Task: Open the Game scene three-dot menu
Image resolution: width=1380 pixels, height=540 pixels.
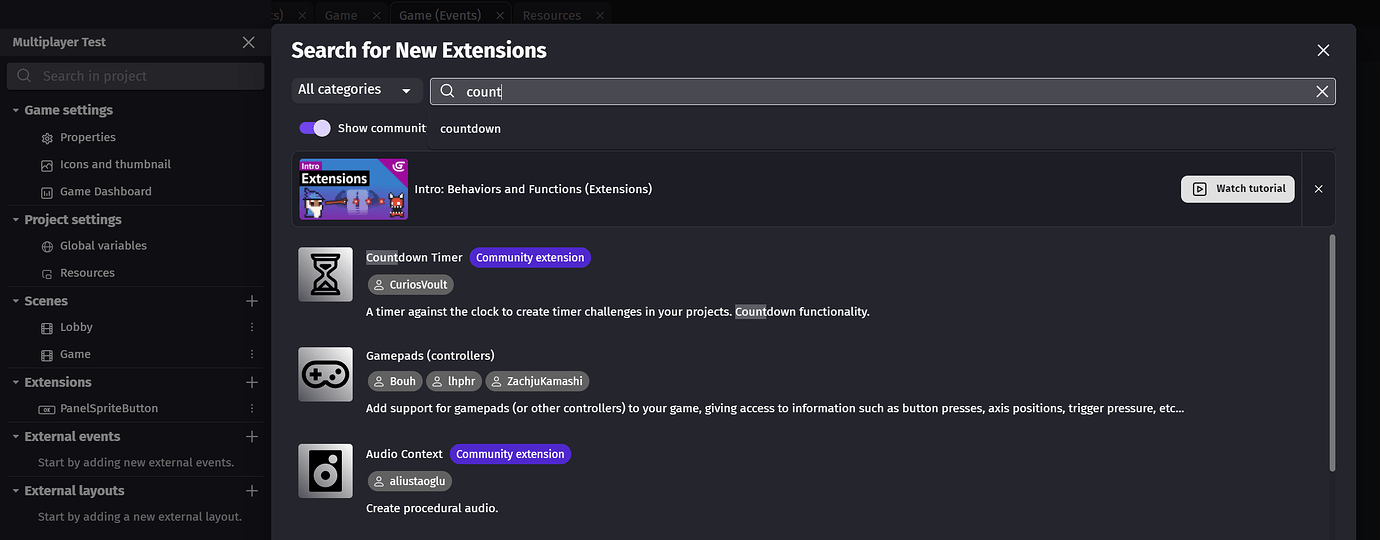Action: [x=252, y=354]
